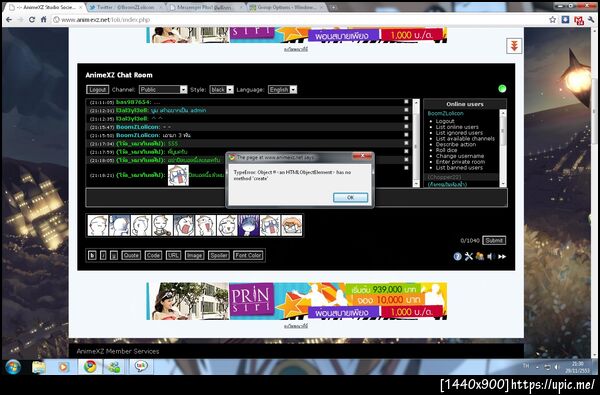
Task: Click checkbox on bas987654 message row
Action: tap(406, 102)
